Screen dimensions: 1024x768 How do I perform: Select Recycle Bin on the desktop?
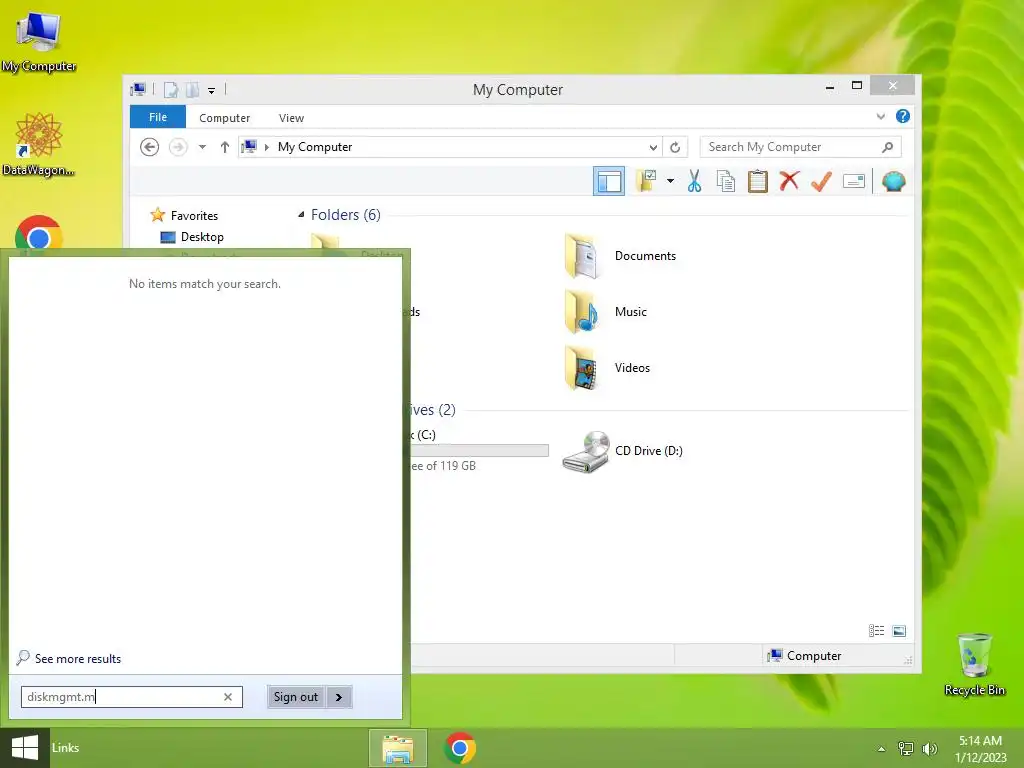(x=974, y=664)
